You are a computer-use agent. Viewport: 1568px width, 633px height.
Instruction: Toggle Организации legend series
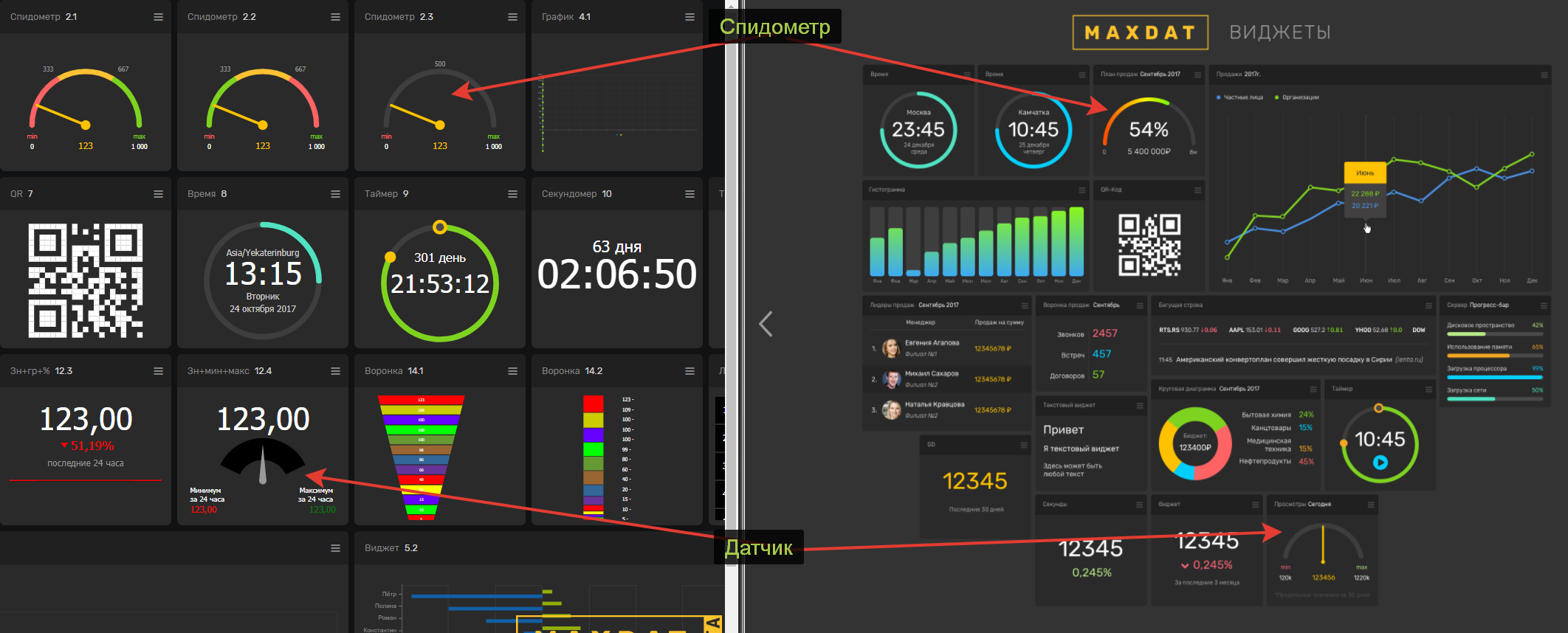pyautogui.click(x=1297, y=97)
